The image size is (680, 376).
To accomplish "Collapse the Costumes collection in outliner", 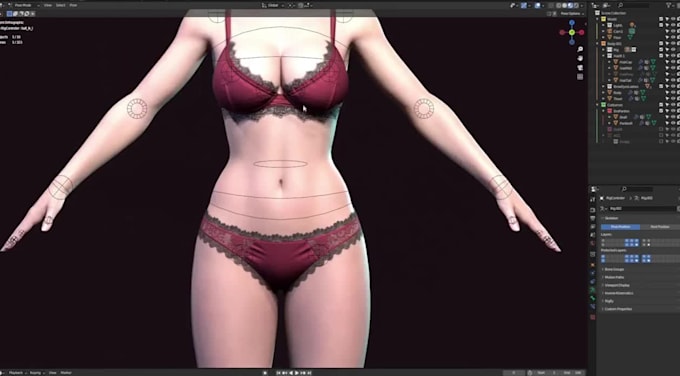I will point(597,105).
